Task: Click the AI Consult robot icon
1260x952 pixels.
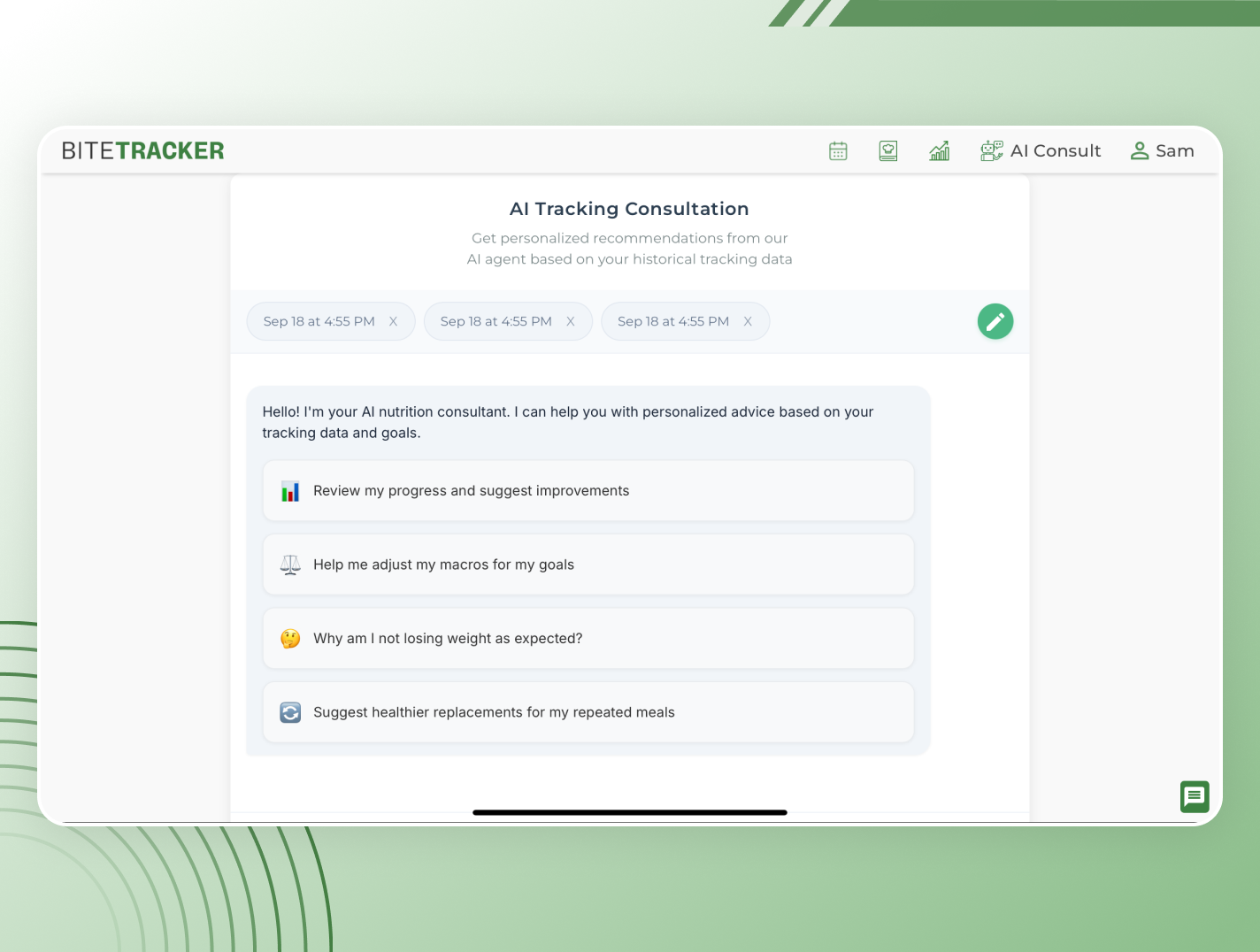Action: [991, 150]
